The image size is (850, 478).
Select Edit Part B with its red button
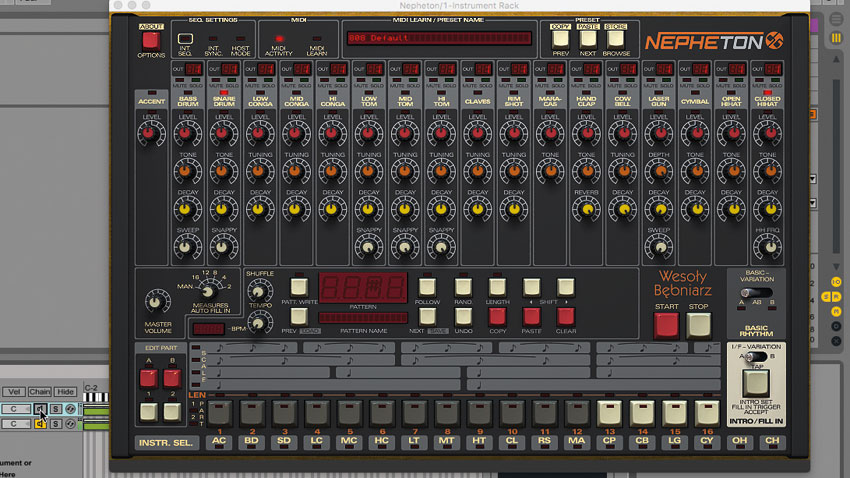point(172,378)
